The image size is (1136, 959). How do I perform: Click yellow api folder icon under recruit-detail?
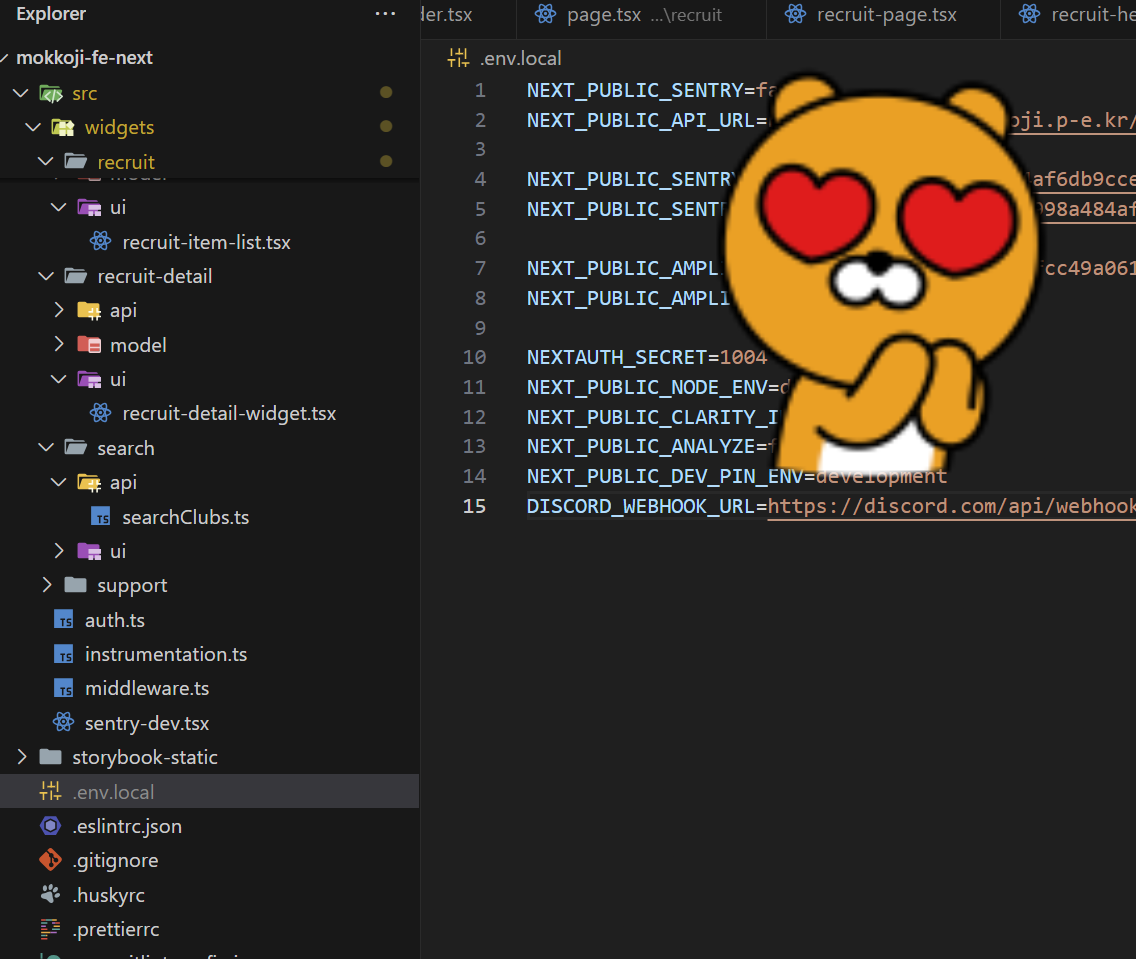click(89, 311)
